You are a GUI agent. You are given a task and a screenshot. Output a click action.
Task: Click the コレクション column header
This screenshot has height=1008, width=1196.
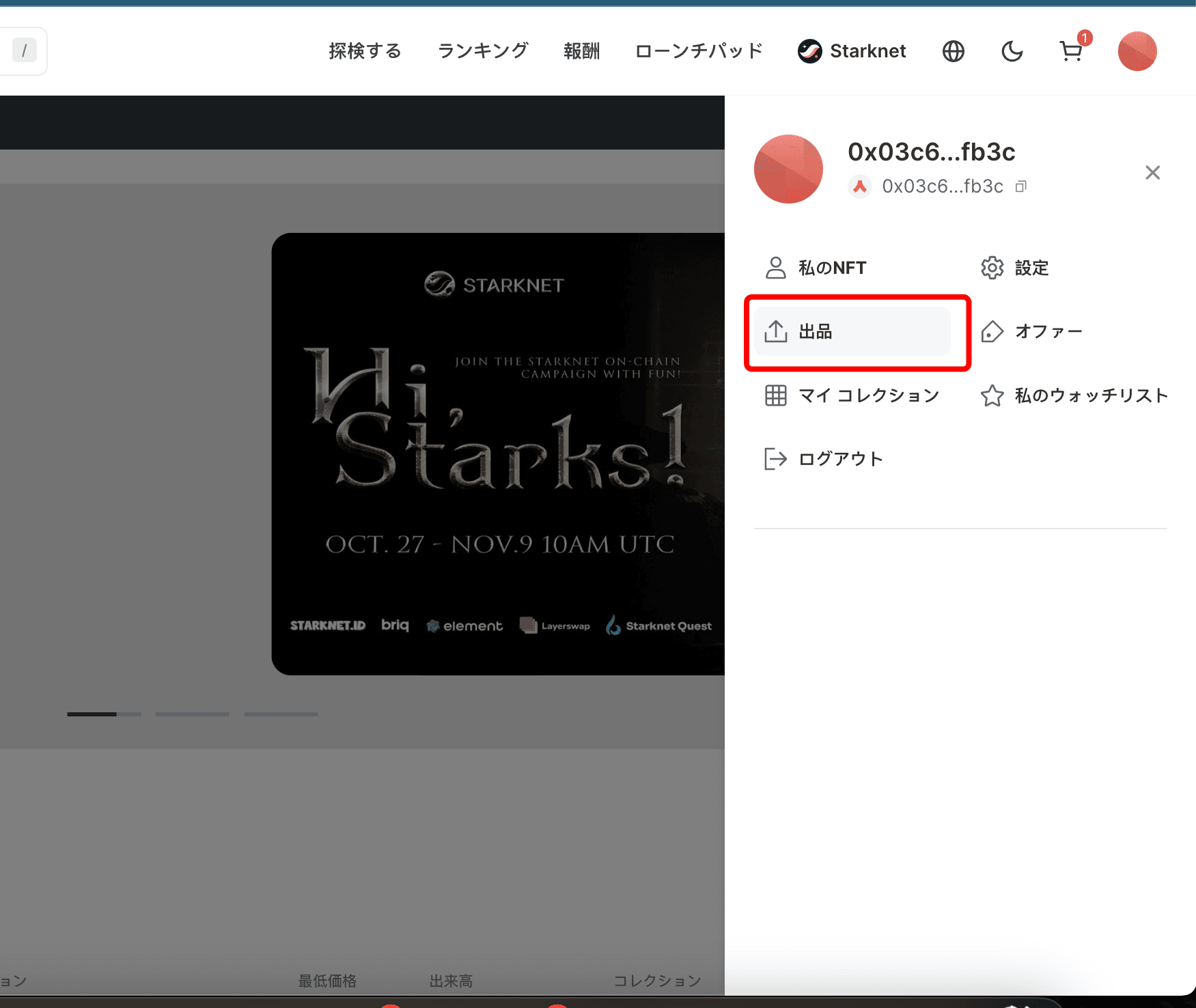(x=657, y=981)
